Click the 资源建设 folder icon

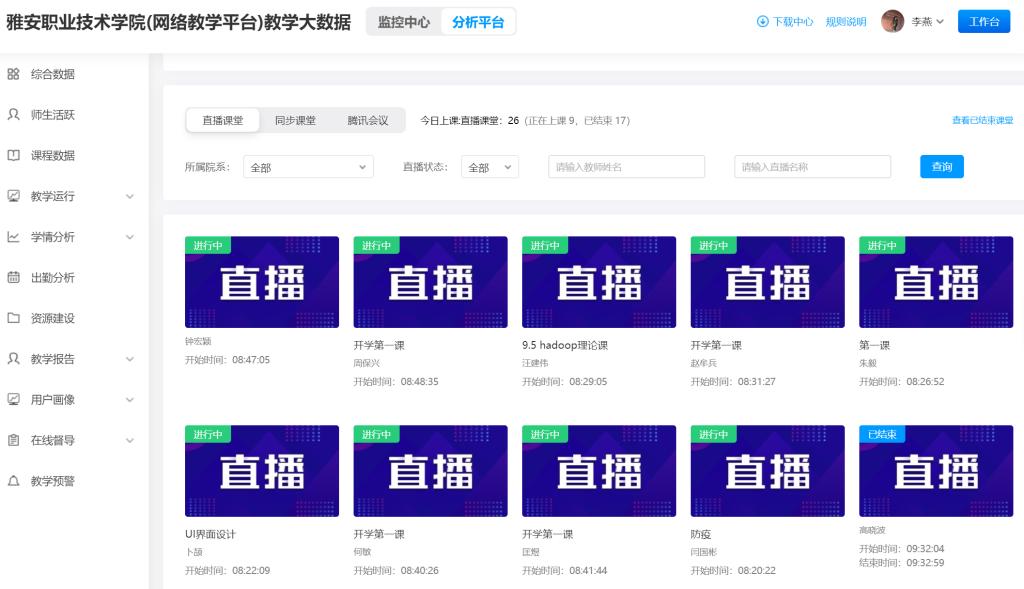(14, 318)
